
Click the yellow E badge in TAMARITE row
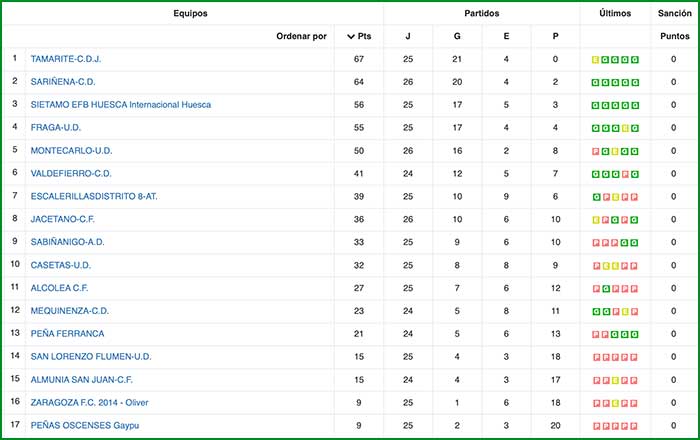coord(596,59)
